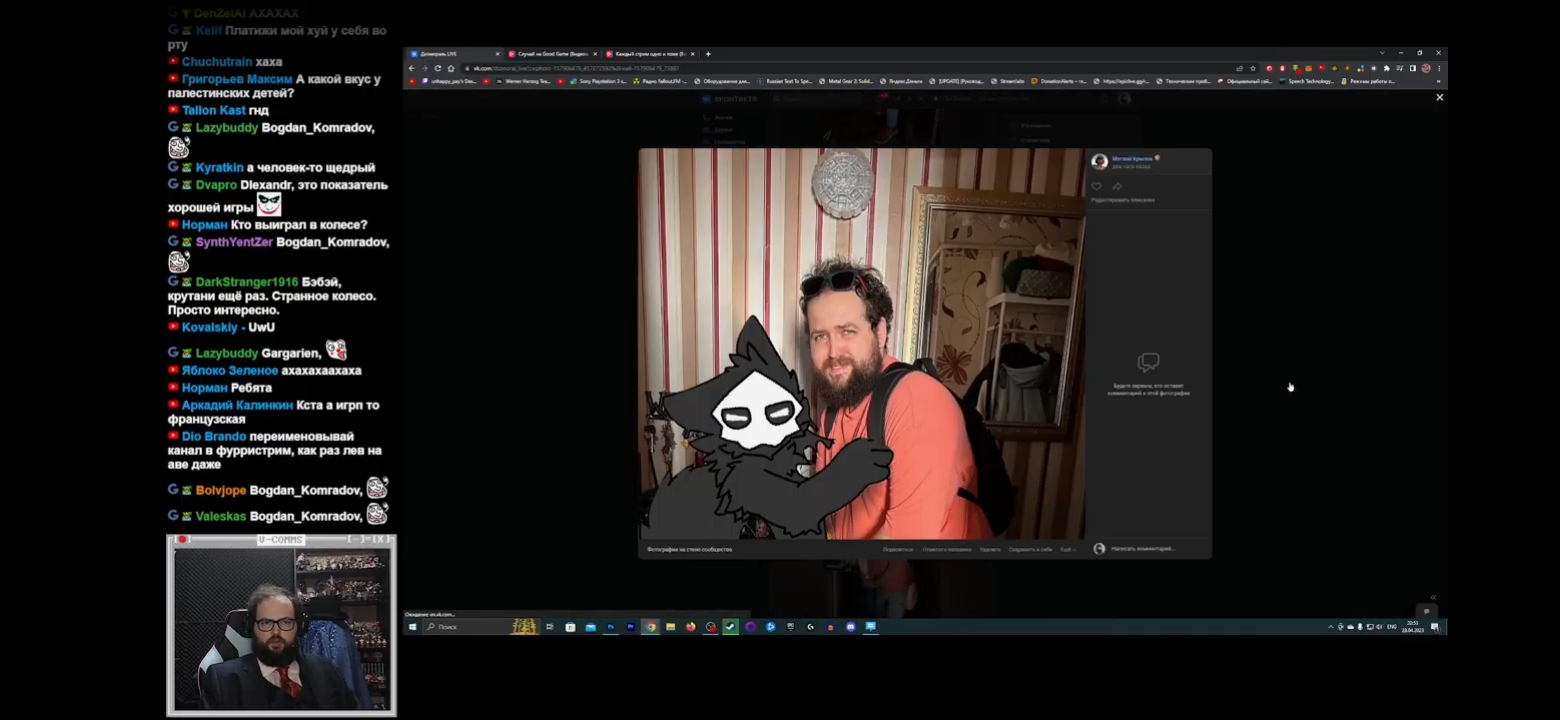This screenshot has height=720, width=1560.
Task: Open the Mail app on the taskbar
Action: [x=590, y=627]
